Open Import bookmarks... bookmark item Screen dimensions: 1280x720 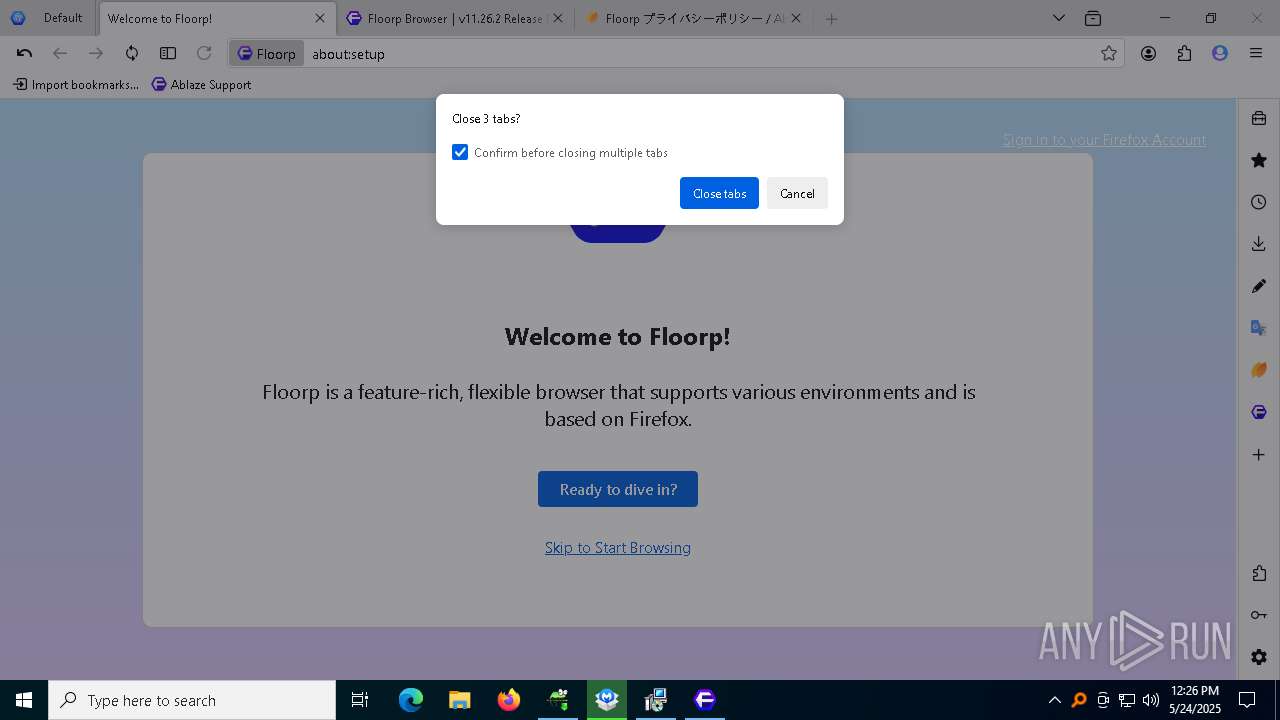(x=76, y=85)
